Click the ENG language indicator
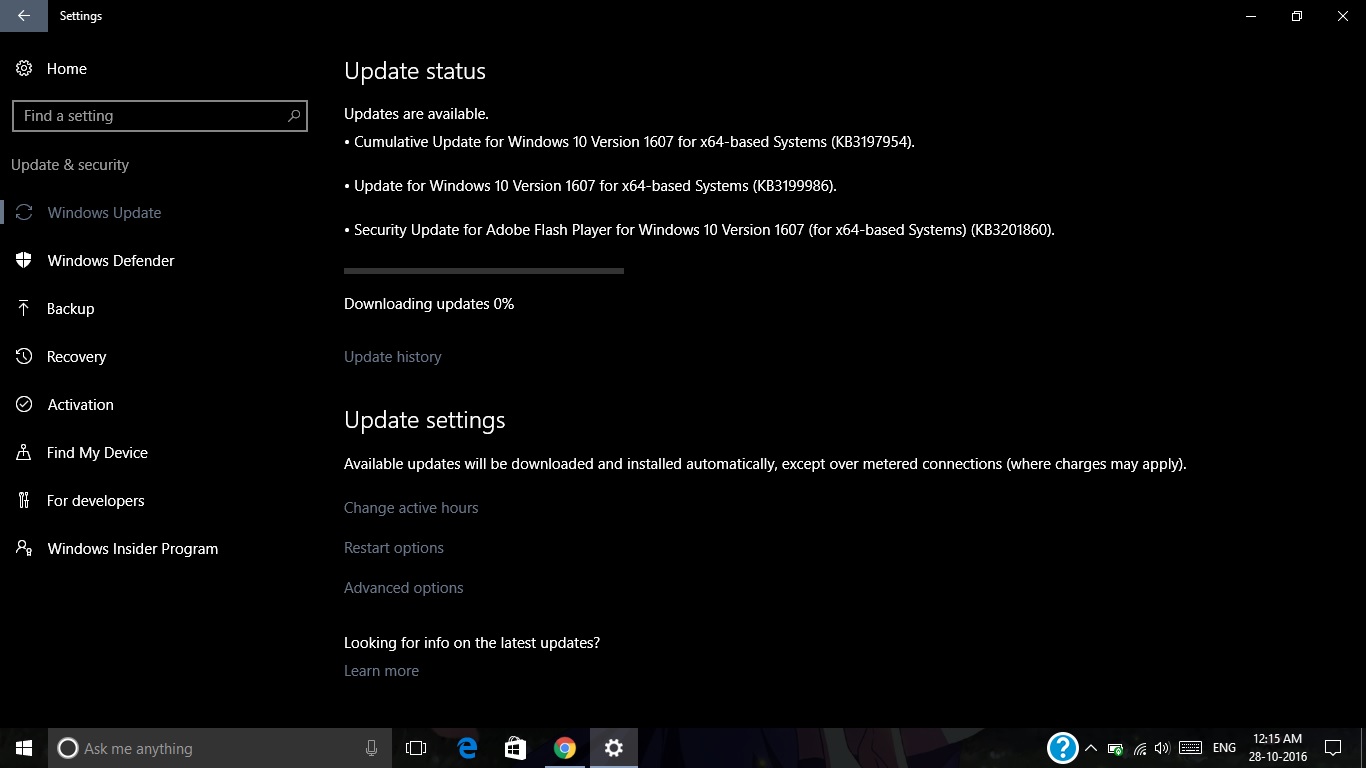This screenshot has height=768, width=1366. [1224, 748]
